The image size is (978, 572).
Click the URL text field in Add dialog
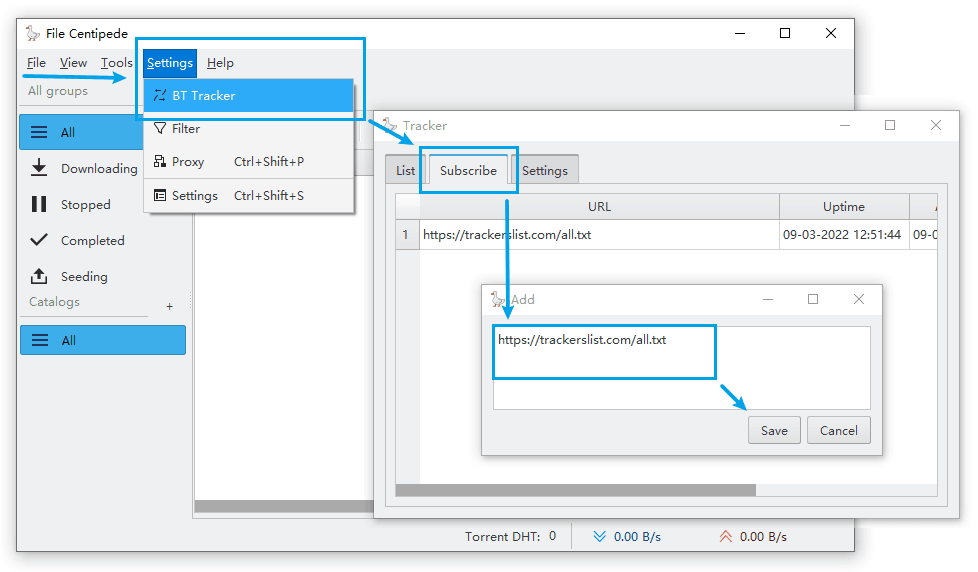[680, 367]
